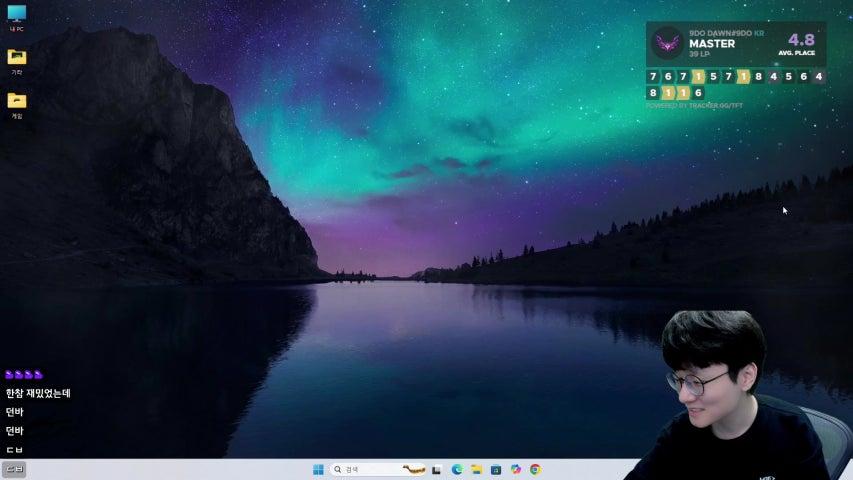Click the MASTER rank text
This screenshot has width=853, height=480.
[x=712, y=44]
